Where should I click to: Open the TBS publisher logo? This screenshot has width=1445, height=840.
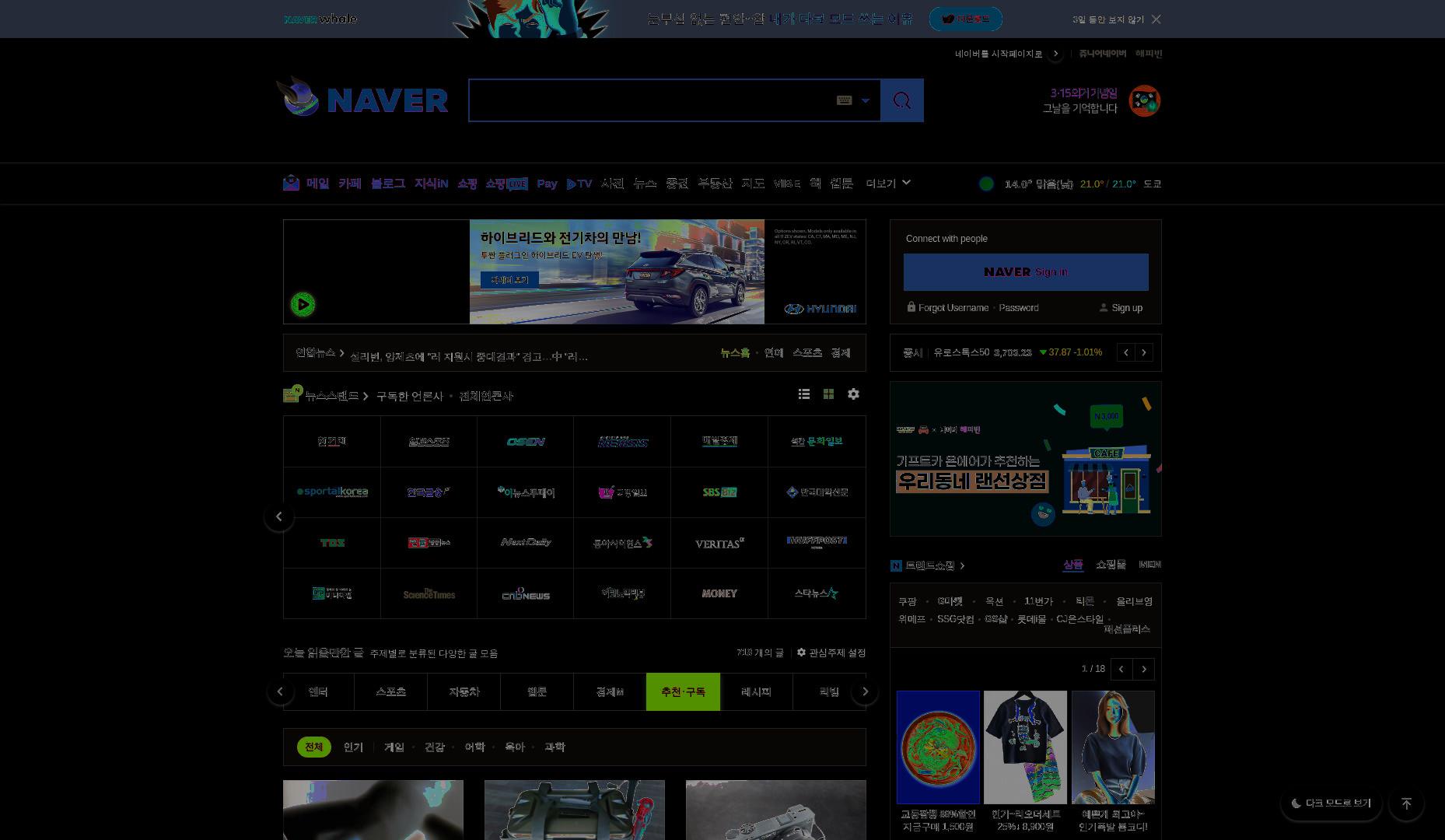click(x=332, y=543)
